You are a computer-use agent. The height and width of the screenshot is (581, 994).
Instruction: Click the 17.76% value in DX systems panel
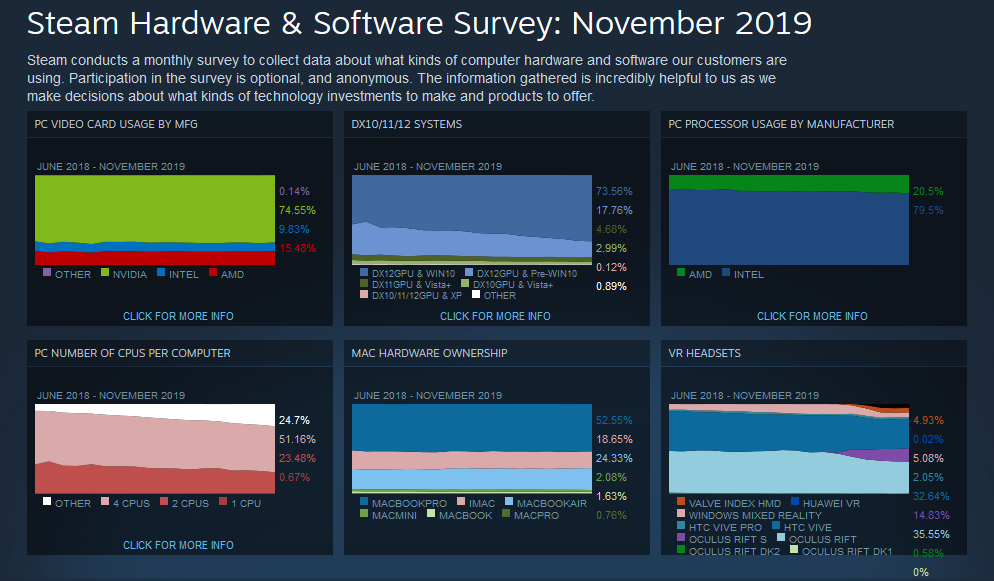click(614, 210)
